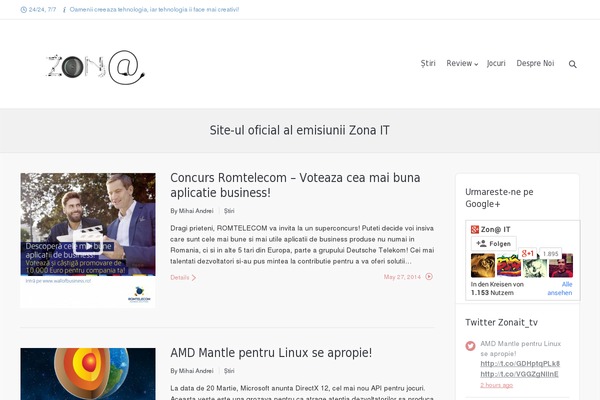Click the clock icon beside 24/24, 7/7
600x400 pixels.
pos(23,10)
